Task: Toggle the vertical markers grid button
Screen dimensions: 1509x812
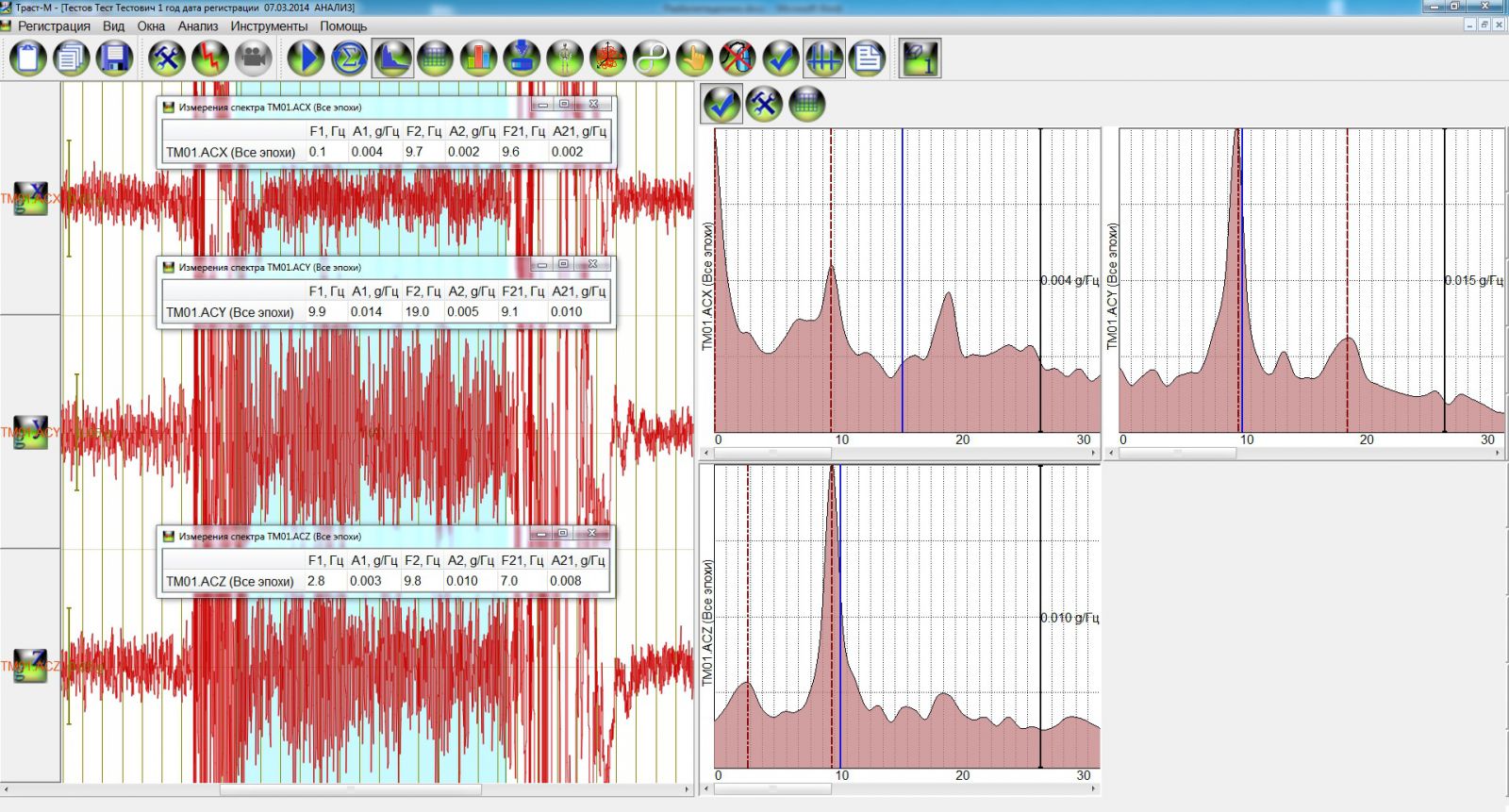Action: coord(823,58)
